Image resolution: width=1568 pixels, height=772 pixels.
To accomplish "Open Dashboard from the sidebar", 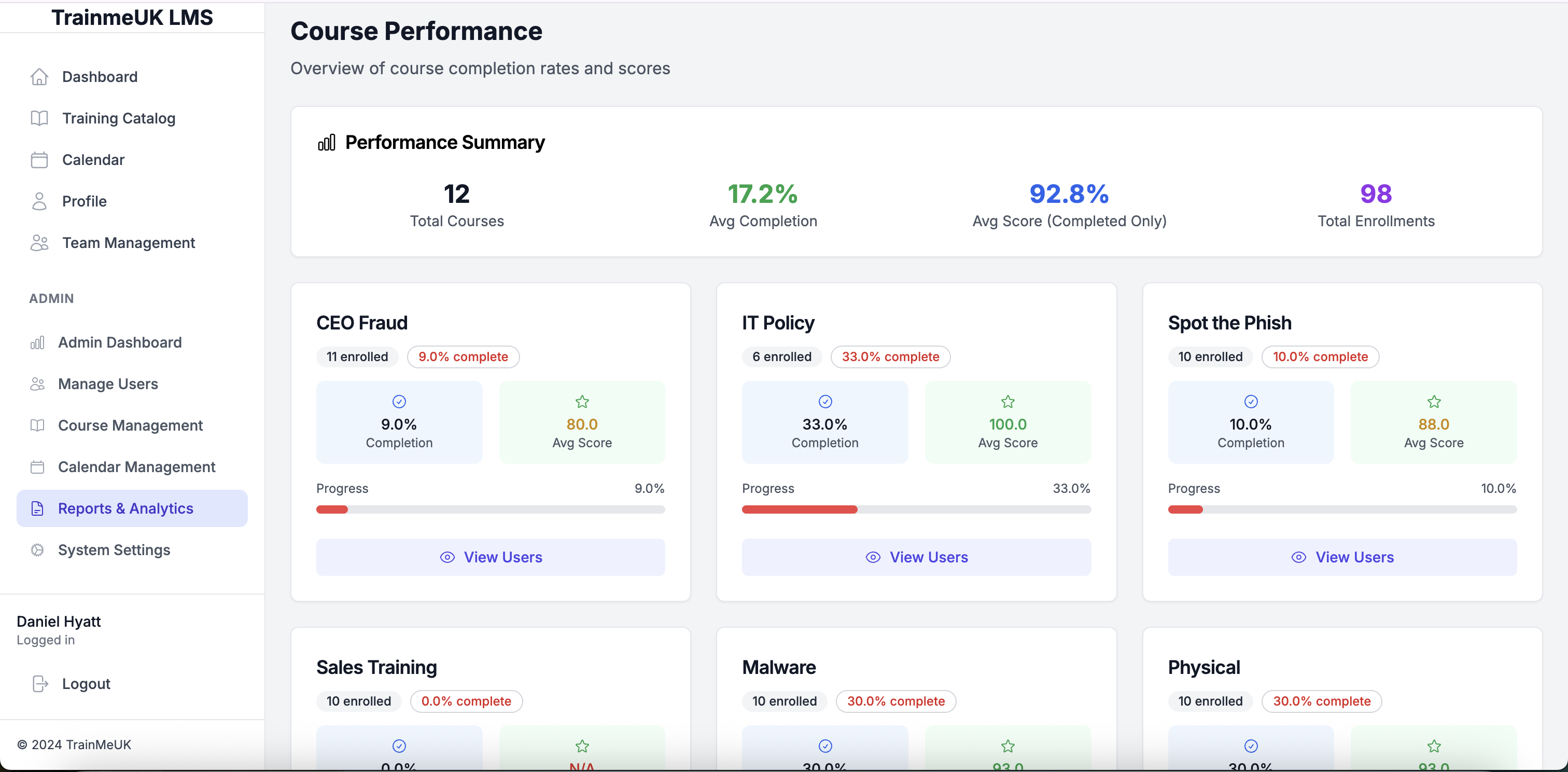I will click(132, 77).
